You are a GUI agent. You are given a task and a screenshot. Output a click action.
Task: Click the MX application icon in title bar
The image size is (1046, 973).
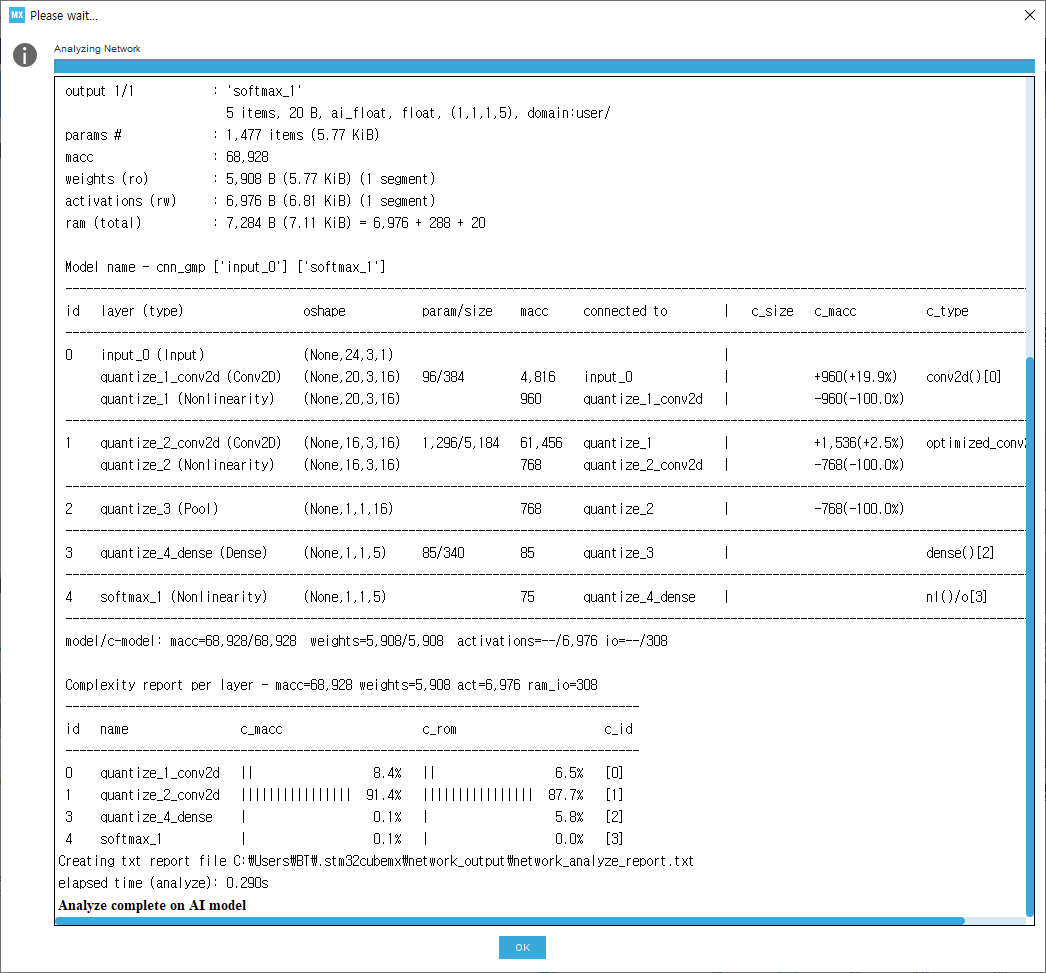point(17,15)
